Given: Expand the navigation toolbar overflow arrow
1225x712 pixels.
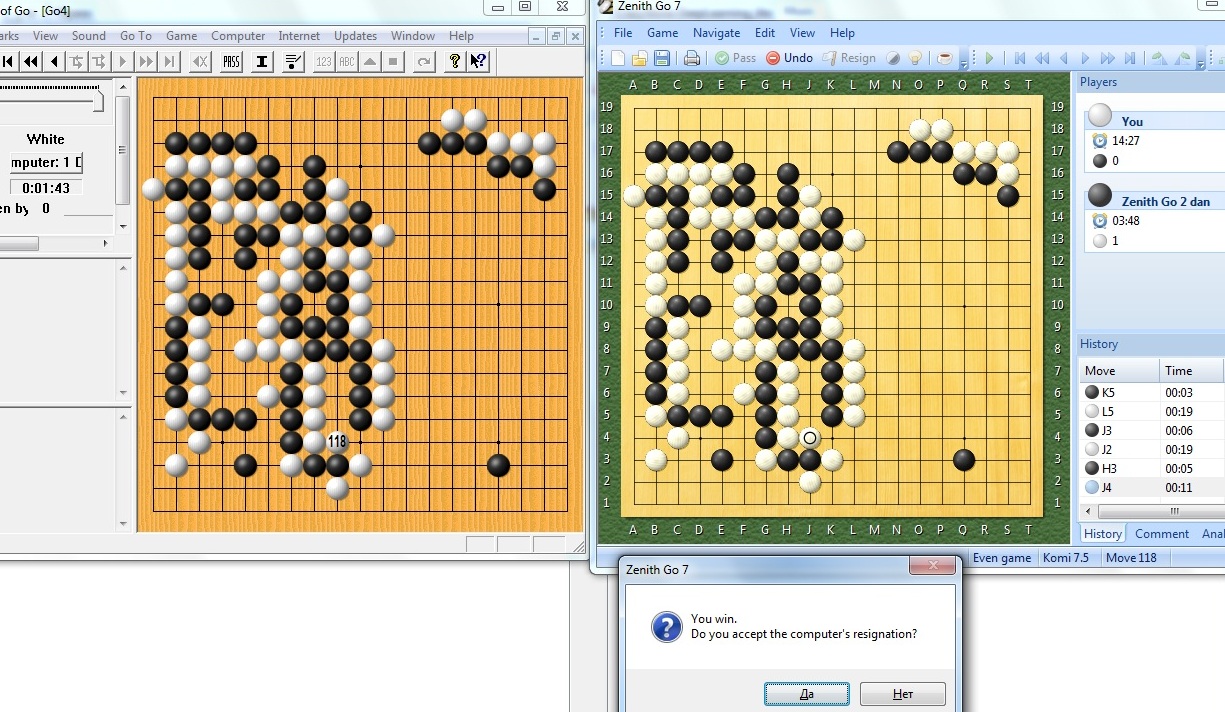Looking at the screenshot, I should [x=1203, y=63].
